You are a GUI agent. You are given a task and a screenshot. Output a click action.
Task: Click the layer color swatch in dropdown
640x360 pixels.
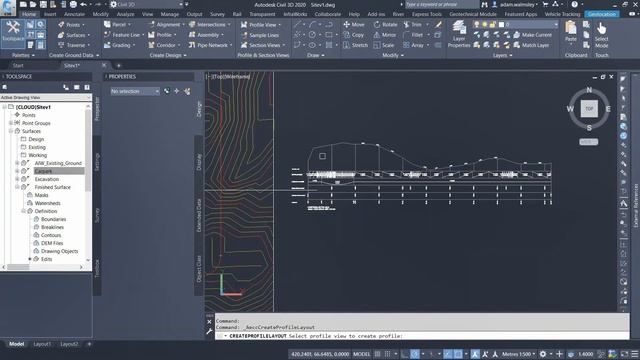[502, 24]
